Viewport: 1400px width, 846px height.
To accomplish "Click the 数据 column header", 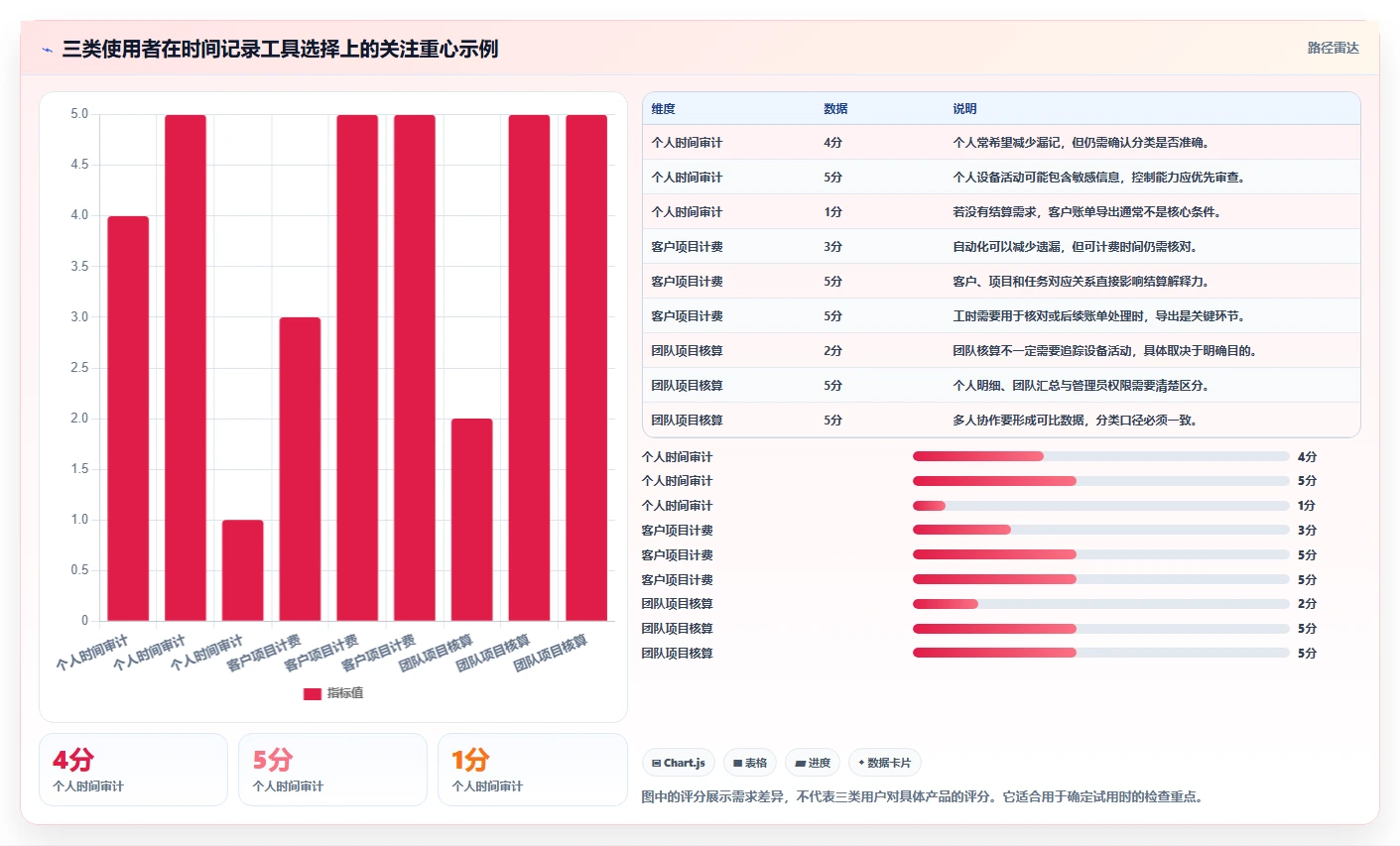I will pyautogui.click(x=835, y=109).
